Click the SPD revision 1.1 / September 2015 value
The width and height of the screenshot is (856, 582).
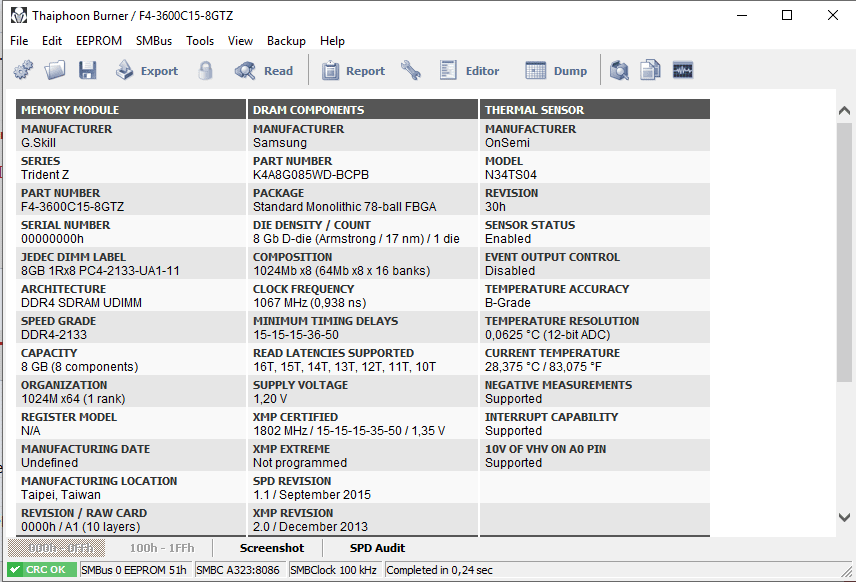click(x=312, y=495)
